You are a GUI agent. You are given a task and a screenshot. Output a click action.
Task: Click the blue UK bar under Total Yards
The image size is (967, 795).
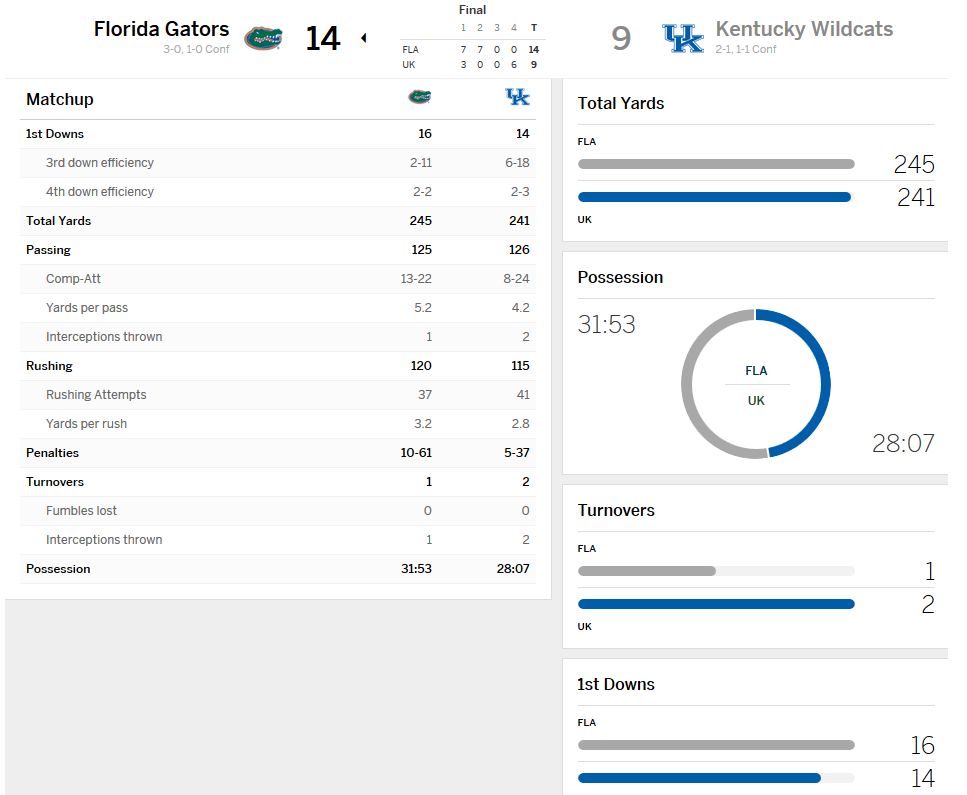pyautogui.click(x=714, y=197)
